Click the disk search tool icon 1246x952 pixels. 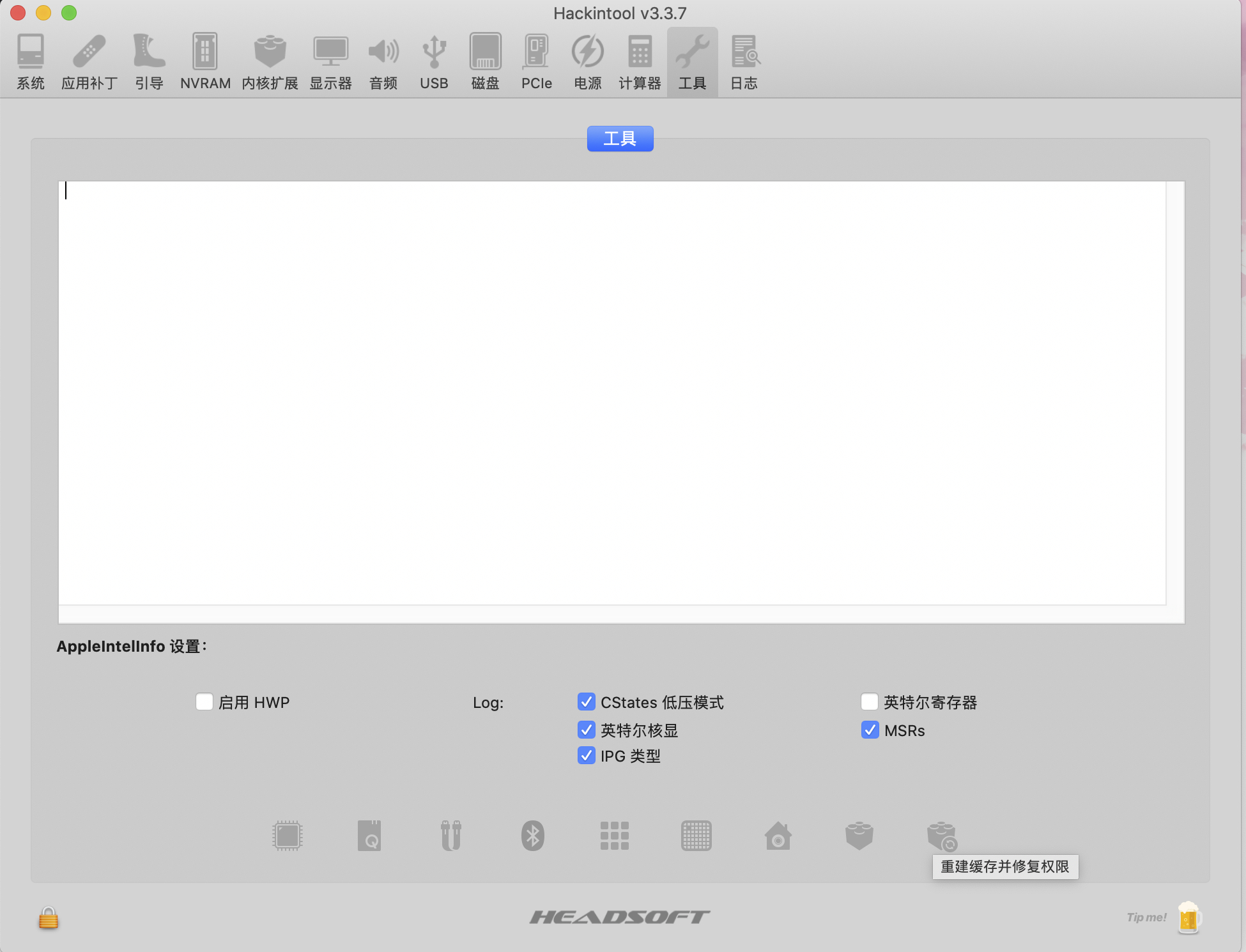coord(369,836)
